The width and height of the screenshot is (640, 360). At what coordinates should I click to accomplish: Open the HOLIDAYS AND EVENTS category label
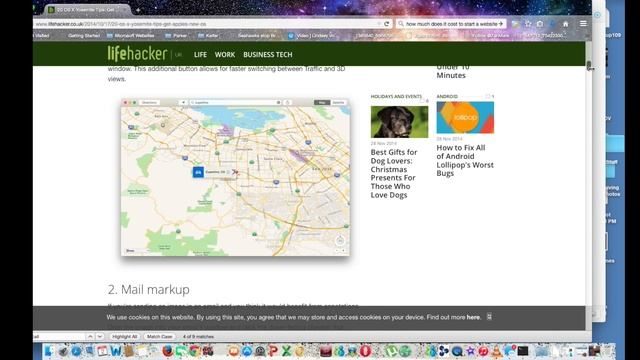[396, 96]
